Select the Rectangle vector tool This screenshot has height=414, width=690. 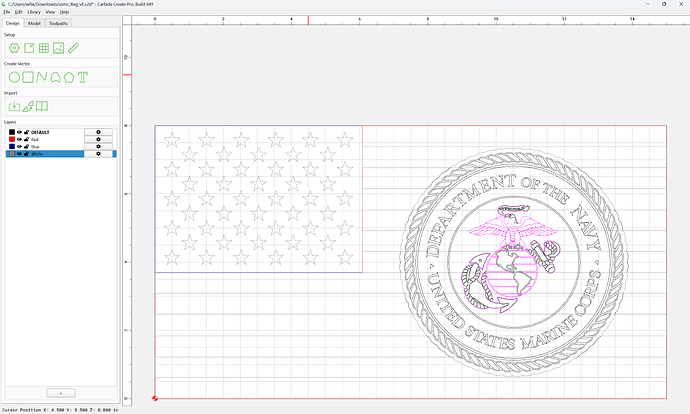[28, 77]
